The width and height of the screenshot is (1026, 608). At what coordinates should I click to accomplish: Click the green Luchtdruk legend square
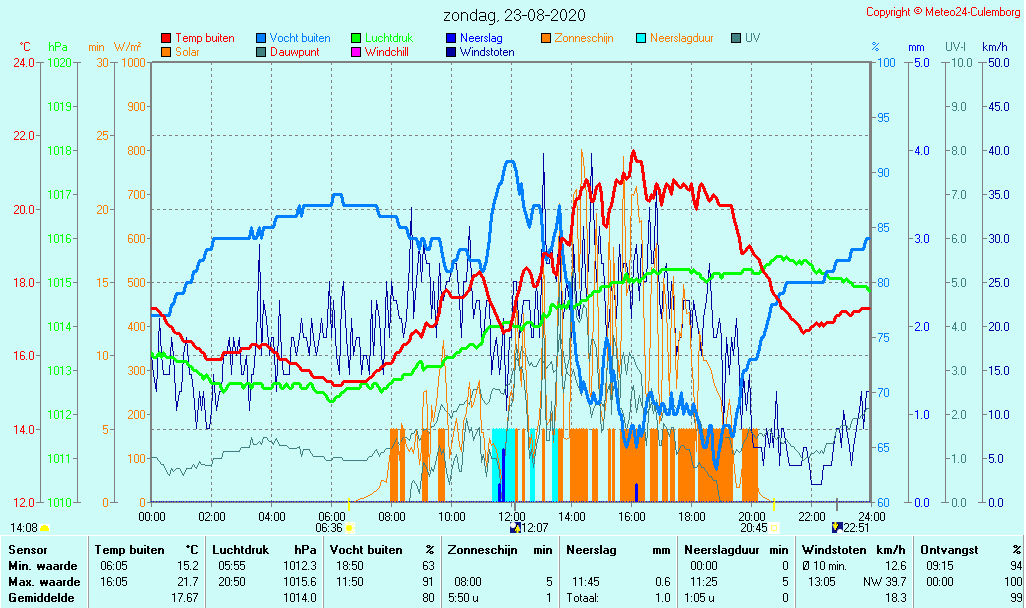pyautogui.click(x=356, y=39)
